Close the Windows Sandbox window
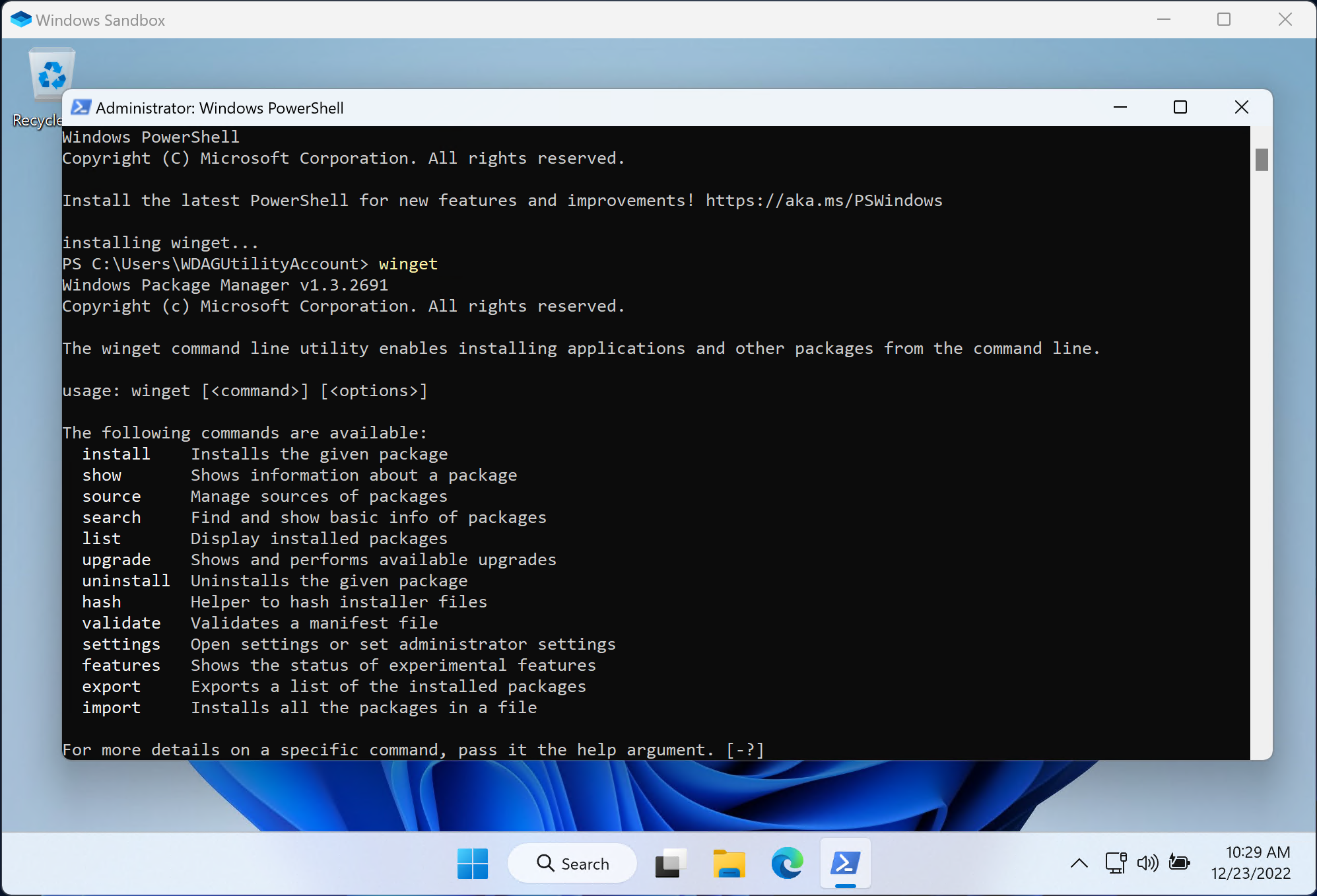 click(x=1285, y=19)
